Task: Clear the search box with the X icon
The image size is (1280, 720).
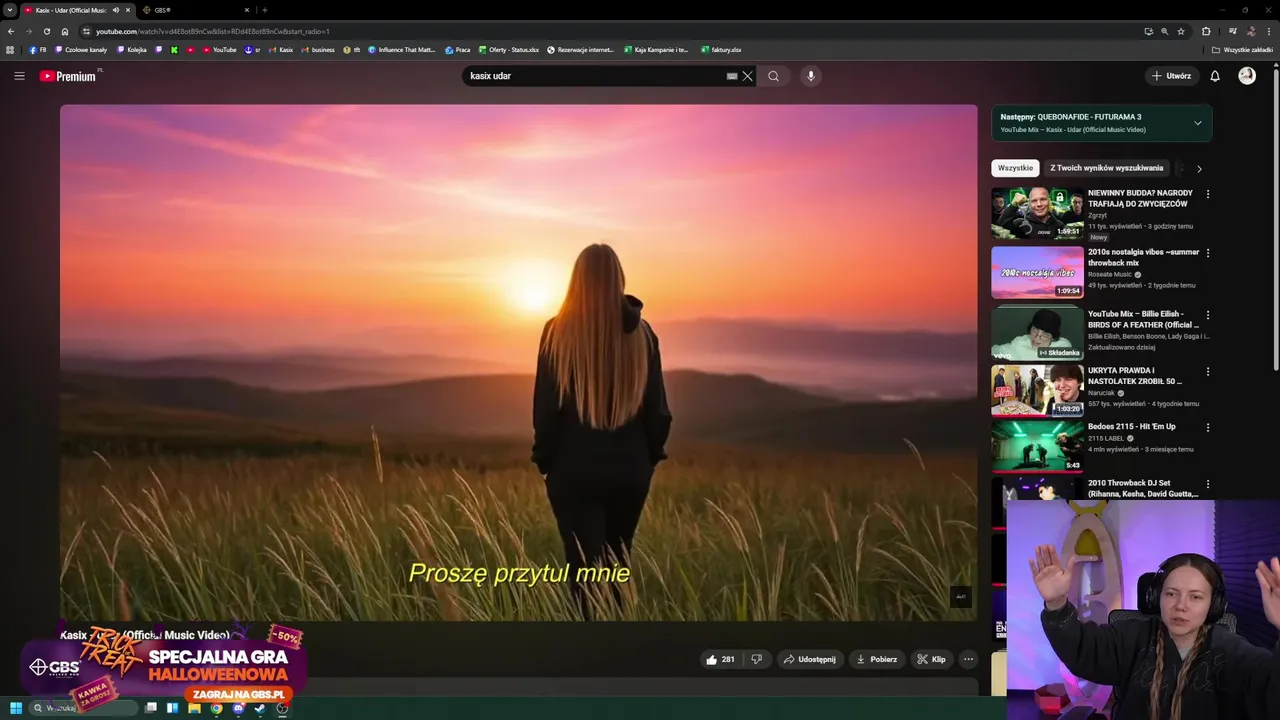Action: (x=747, y=76)
